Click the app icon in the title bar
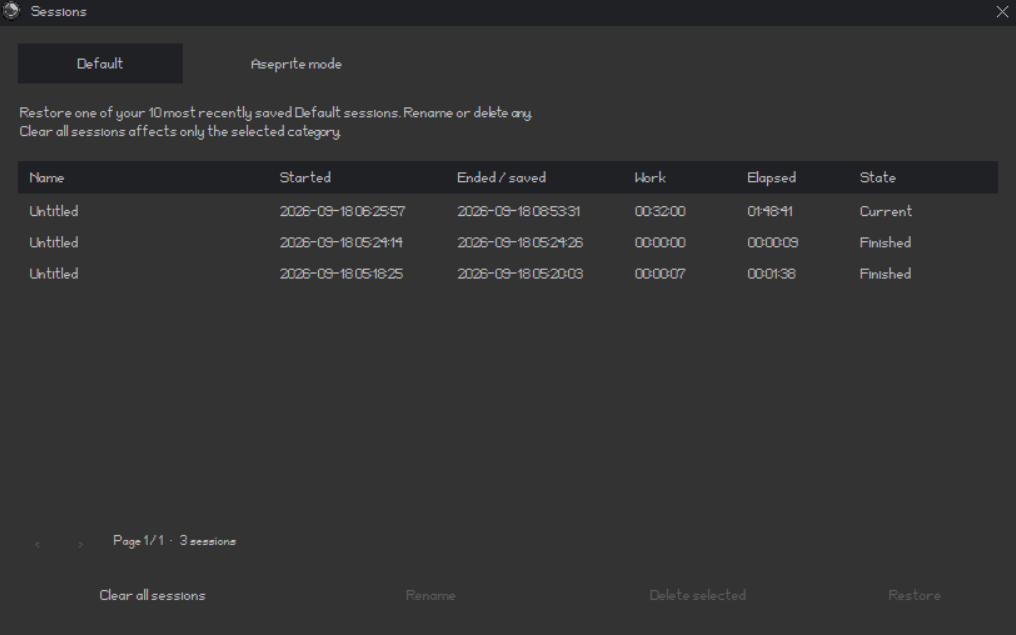This screenshot has height=635, width=1016. [11, 11]
